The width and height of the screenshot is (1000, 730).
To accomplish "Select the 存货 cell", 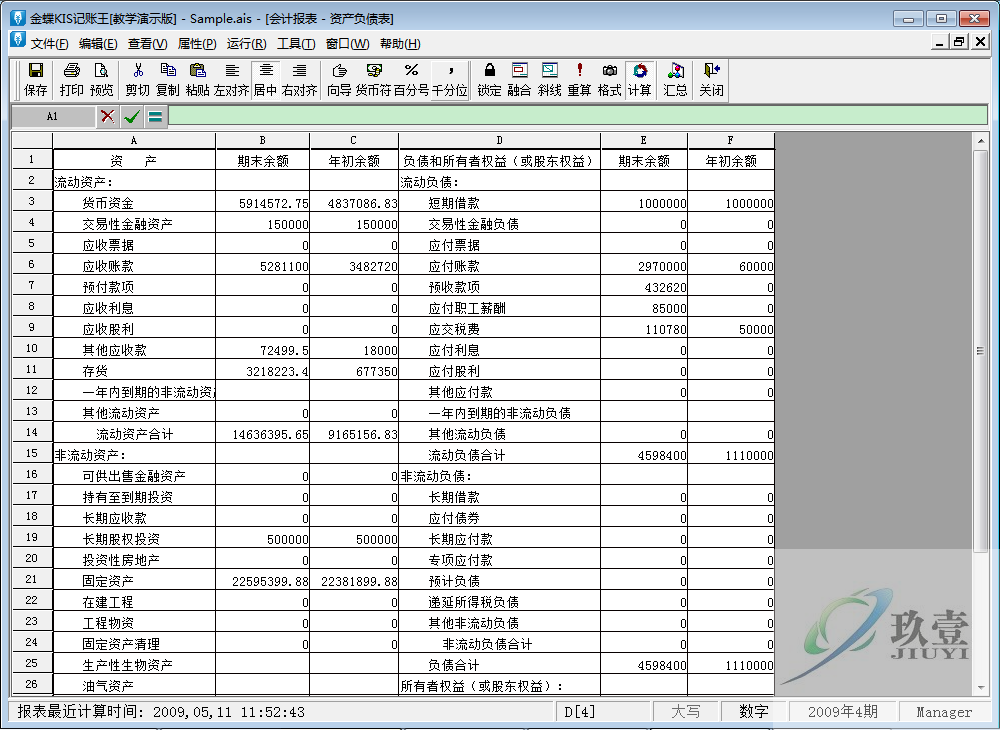I will click(134, 372).
